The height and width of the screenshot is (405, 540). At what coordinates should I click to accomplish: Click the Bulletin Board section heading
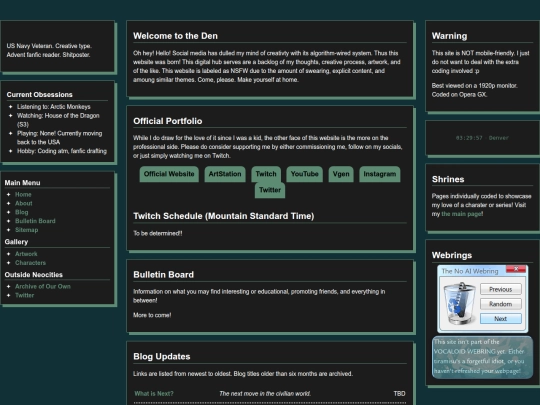[164, 274]
